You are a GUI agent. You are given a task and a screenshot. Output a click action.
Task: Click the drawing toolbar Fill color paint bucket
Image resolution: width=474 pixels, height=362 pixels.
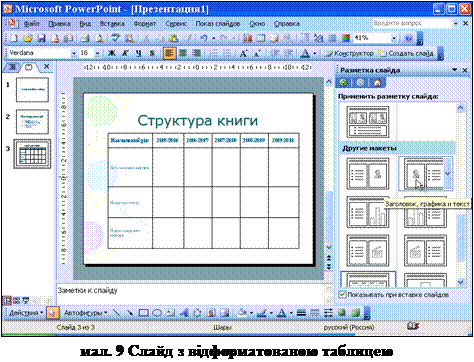tap(243, 313)
